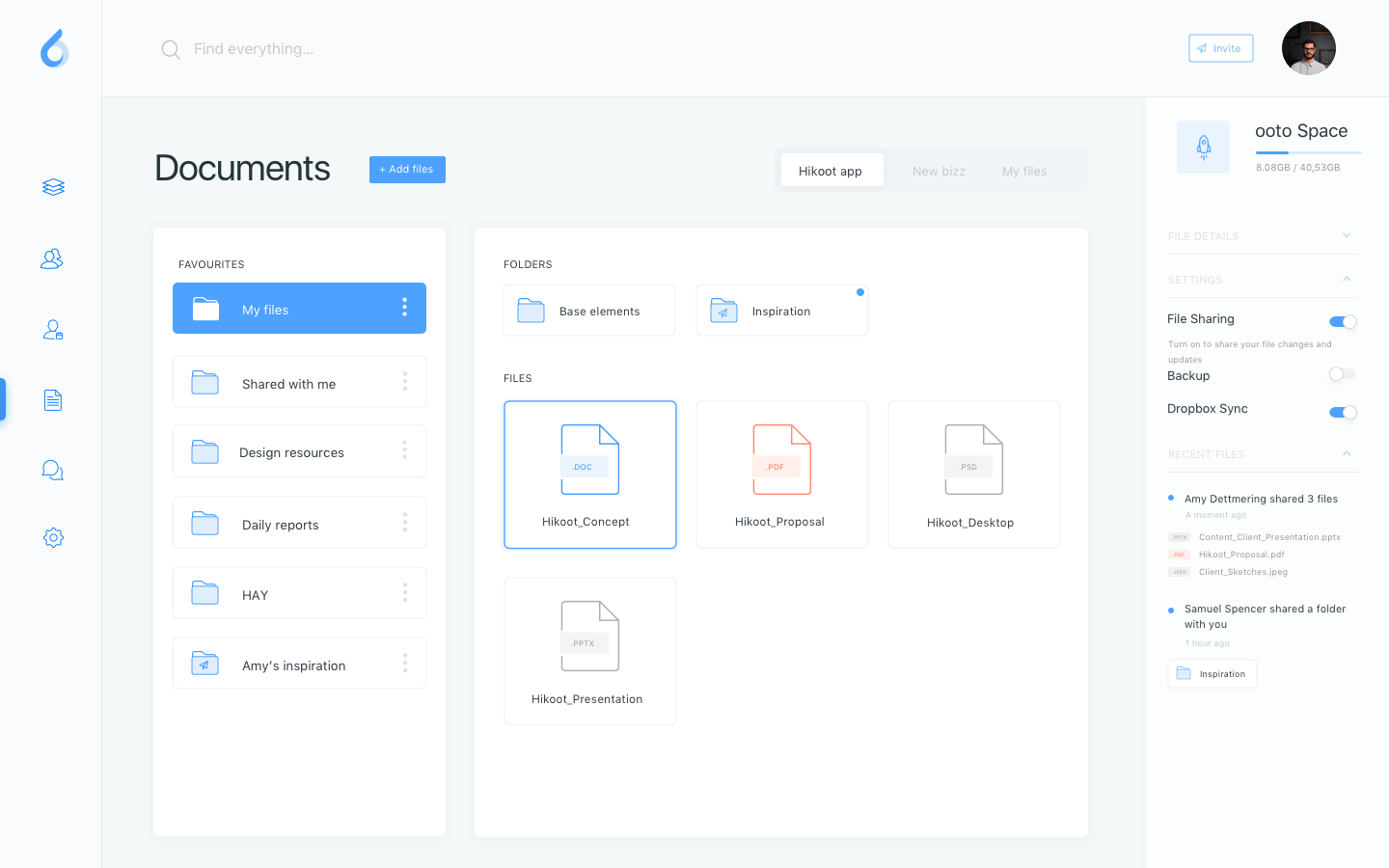Screen dimensions: 1389x868
Task: Switch to the New bizz tab
Action: (939, 171)
